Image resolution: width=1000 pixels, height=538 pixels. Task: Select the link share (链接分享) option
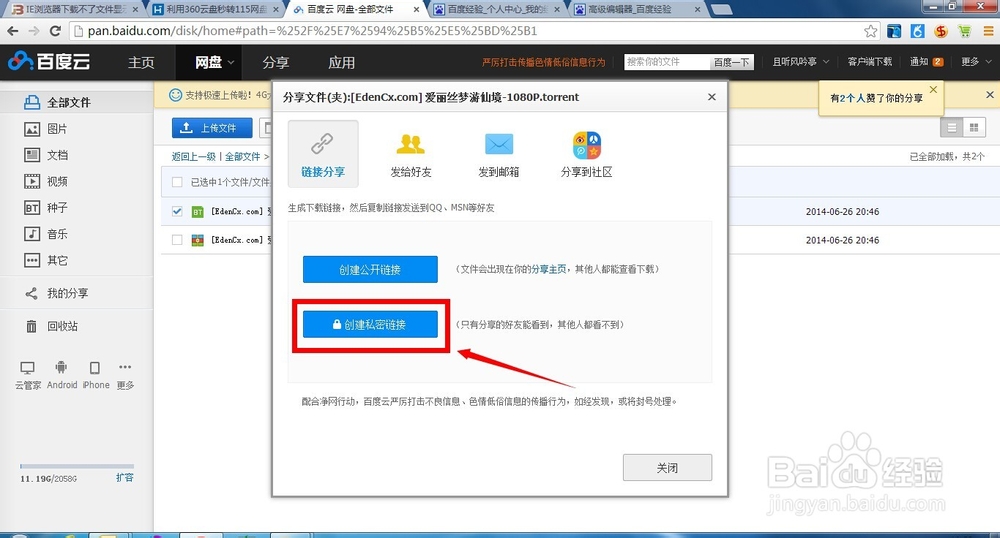[x=323, y=154]
